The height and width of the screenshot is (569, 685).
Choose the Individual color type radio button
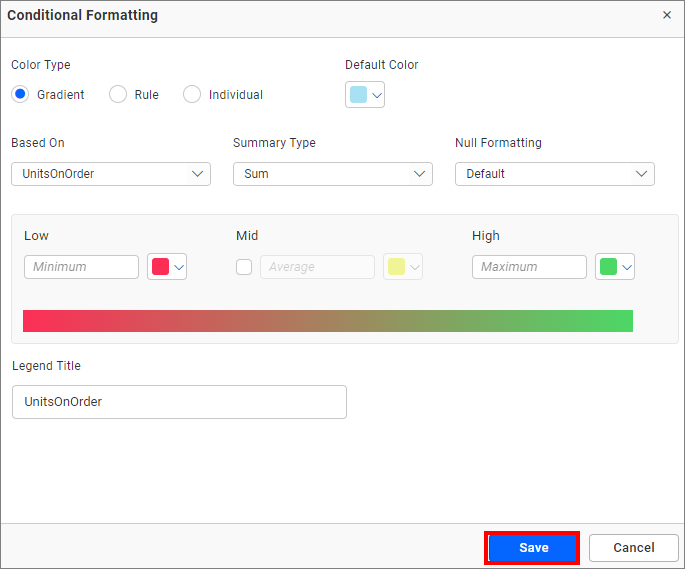pyautogui.click(x=192, y=95)
